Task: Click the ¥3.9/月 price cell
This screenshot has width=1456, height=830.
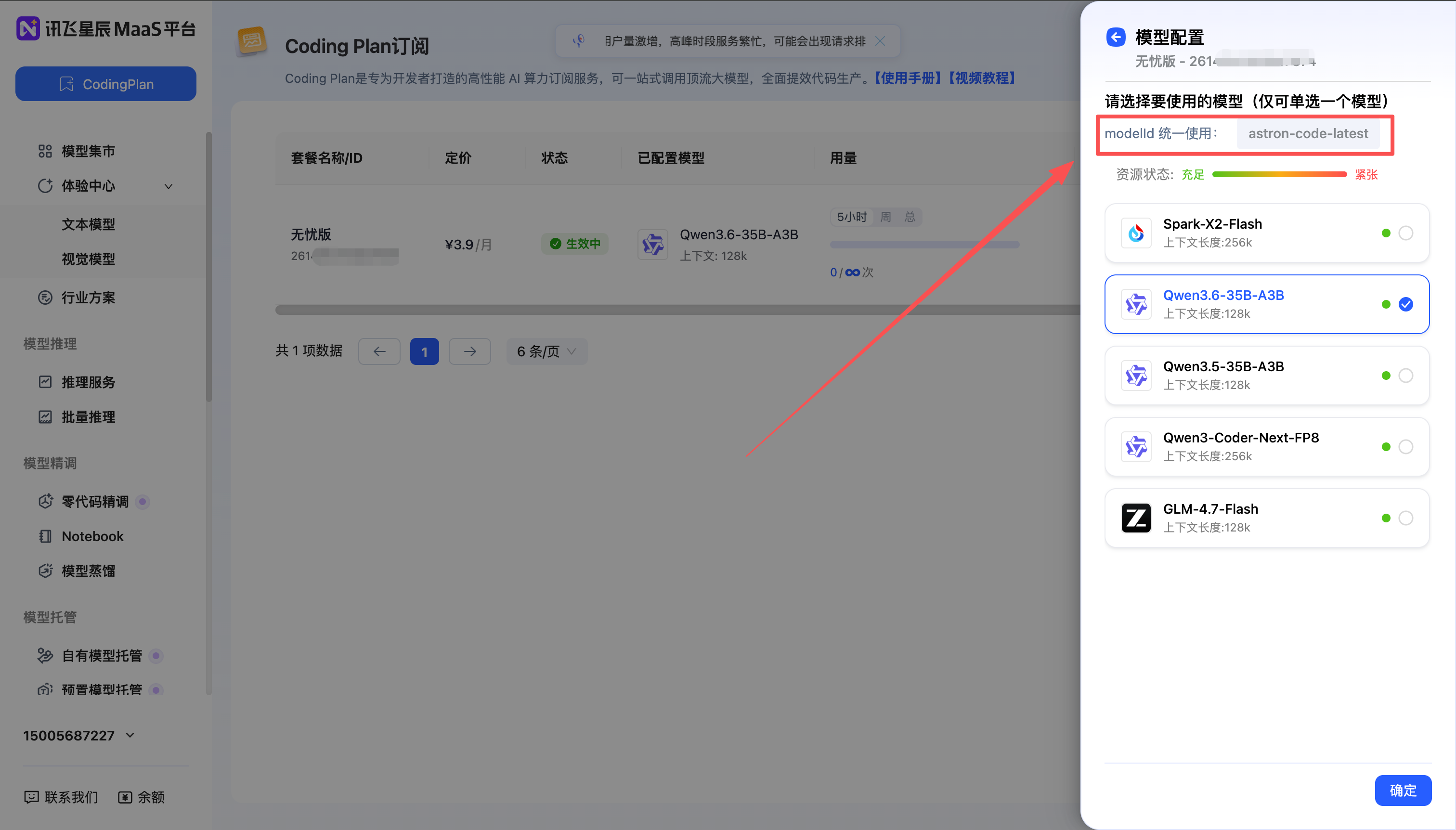Action: (x=468, y=245)
